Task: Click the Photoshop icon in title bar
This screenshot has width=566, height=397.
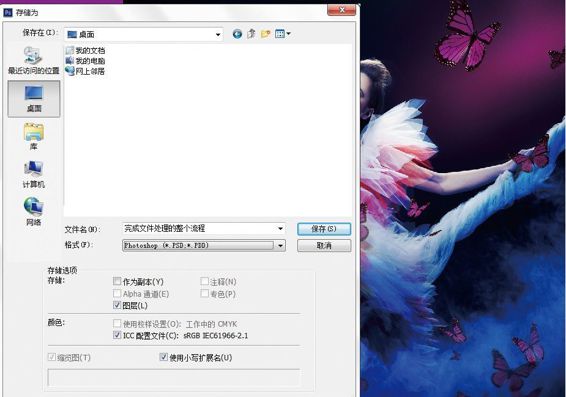Action: (8, 13)
